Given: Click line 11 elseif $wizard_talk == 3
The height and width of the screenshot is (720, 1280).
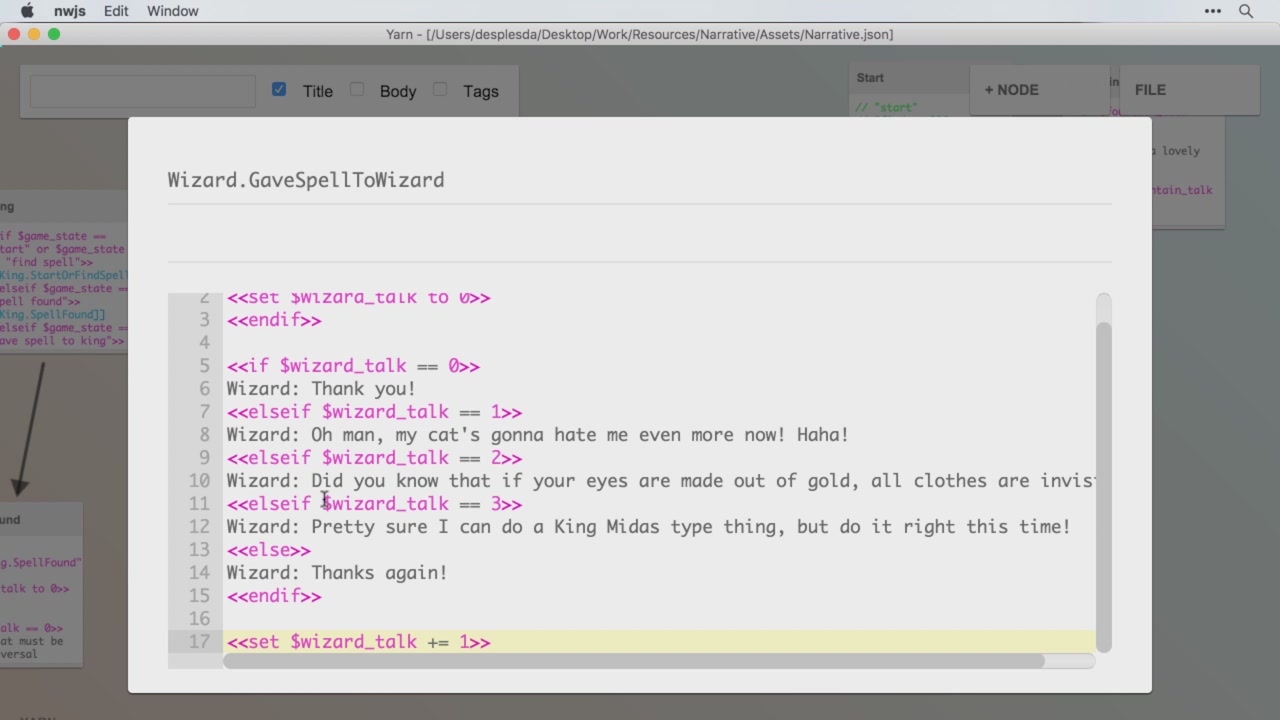Looking at the screenshot, I should tap(374, 504).
